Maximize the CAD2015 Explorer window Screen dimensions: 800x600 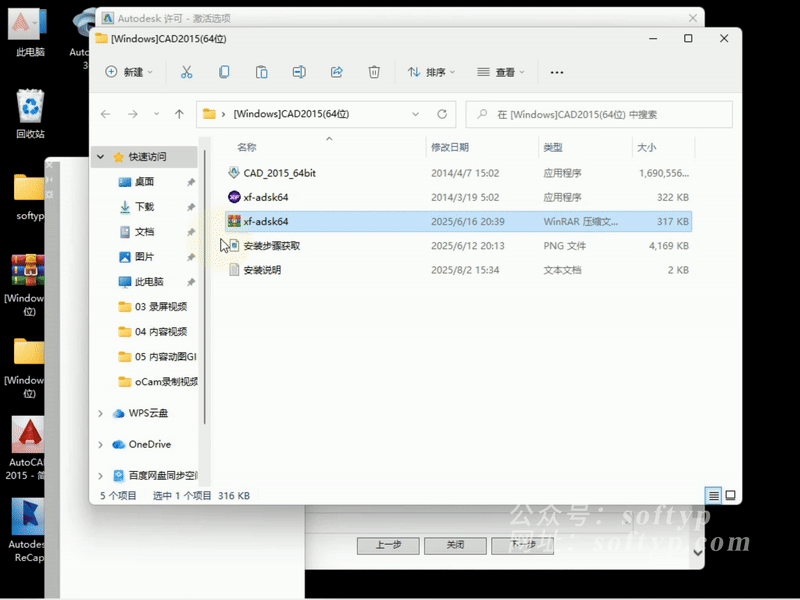coord(688,38)
